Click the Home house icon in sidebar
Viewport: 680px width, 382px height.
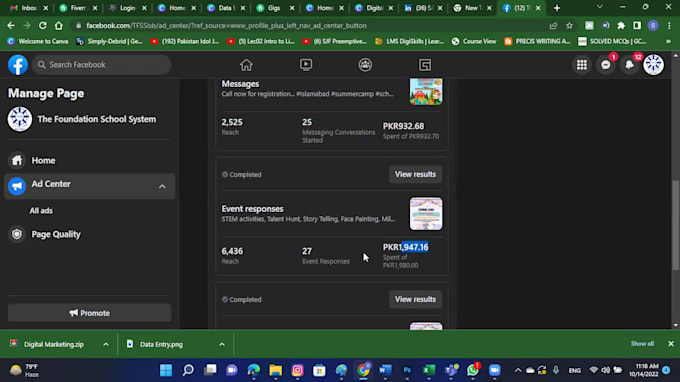[17, 160]
